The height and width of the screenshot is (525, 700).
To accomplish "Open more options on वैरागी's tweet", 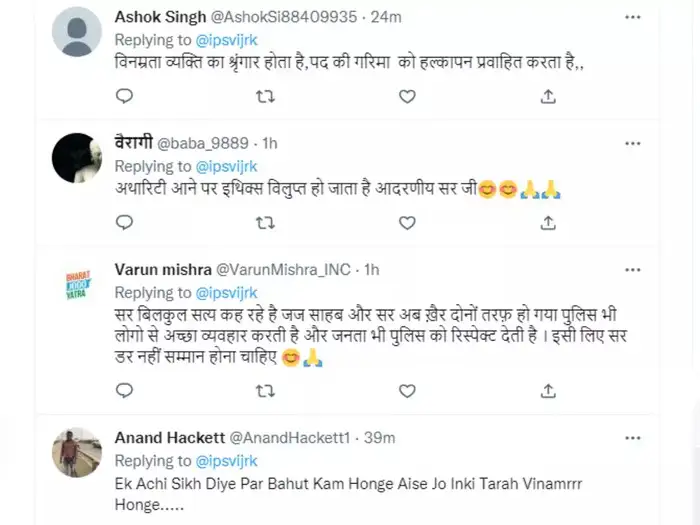I will [x=633, y=144].
